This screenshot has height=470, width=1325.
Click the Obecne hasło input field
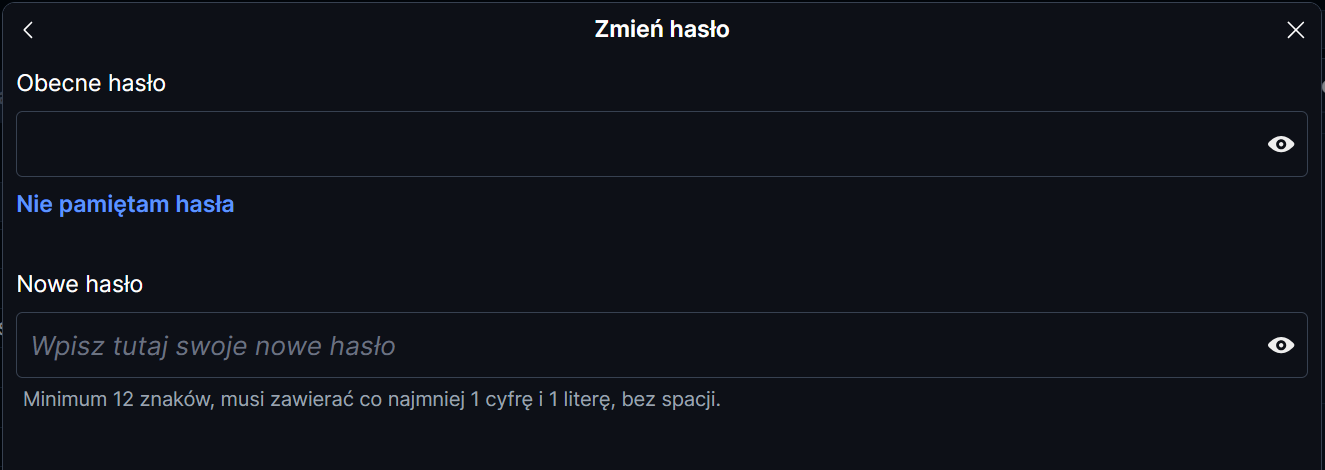(640, 144)
